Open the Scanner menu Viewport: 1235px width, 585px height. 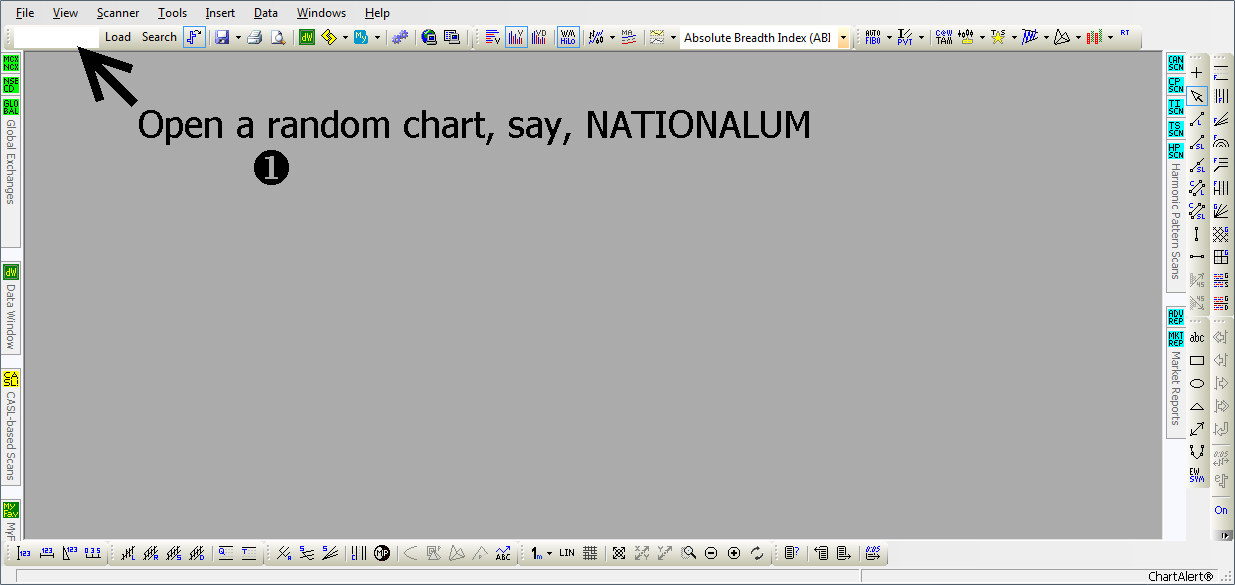tap(118, 13)
